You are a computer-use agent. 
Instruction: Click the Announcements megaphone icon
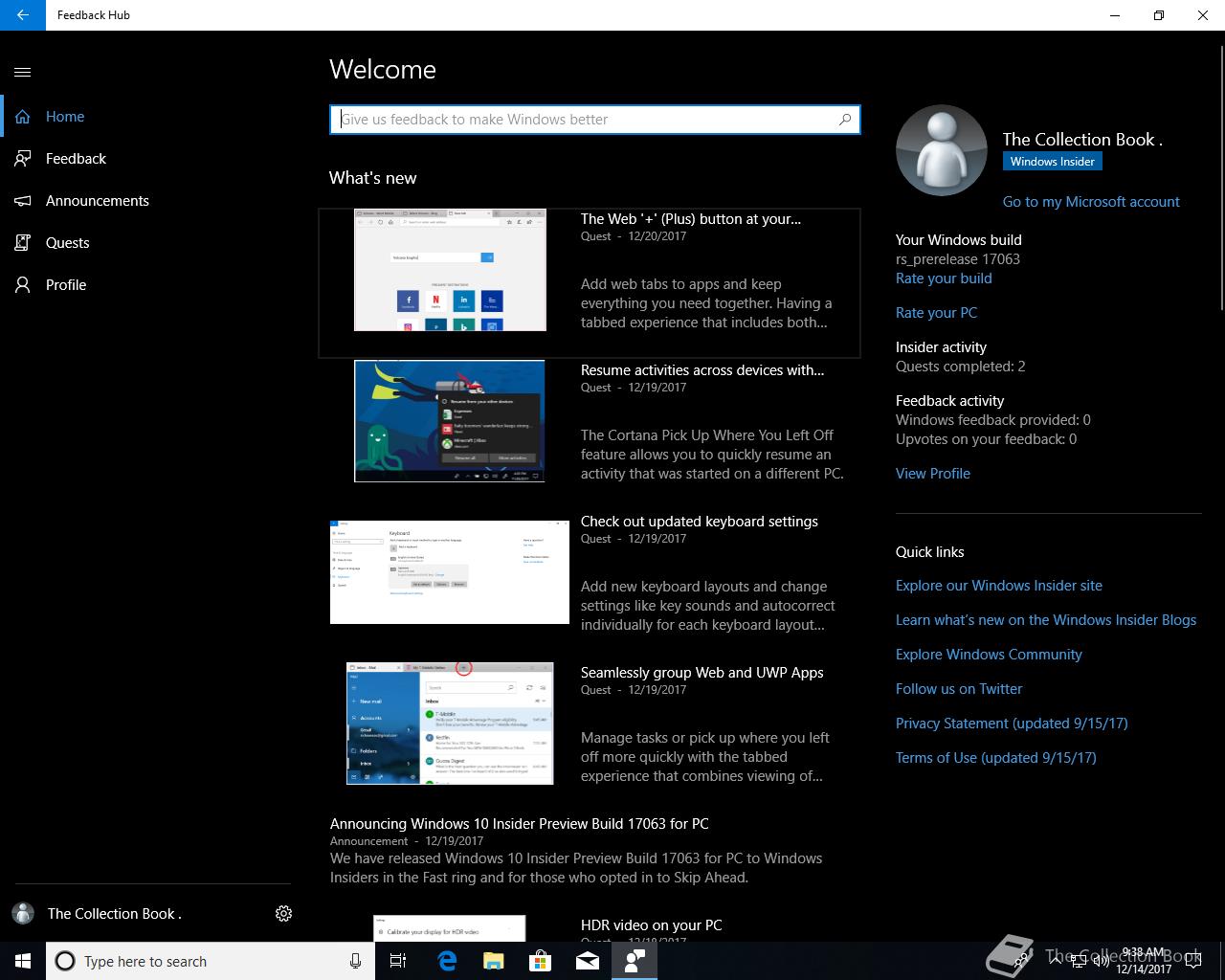point(23,201)
